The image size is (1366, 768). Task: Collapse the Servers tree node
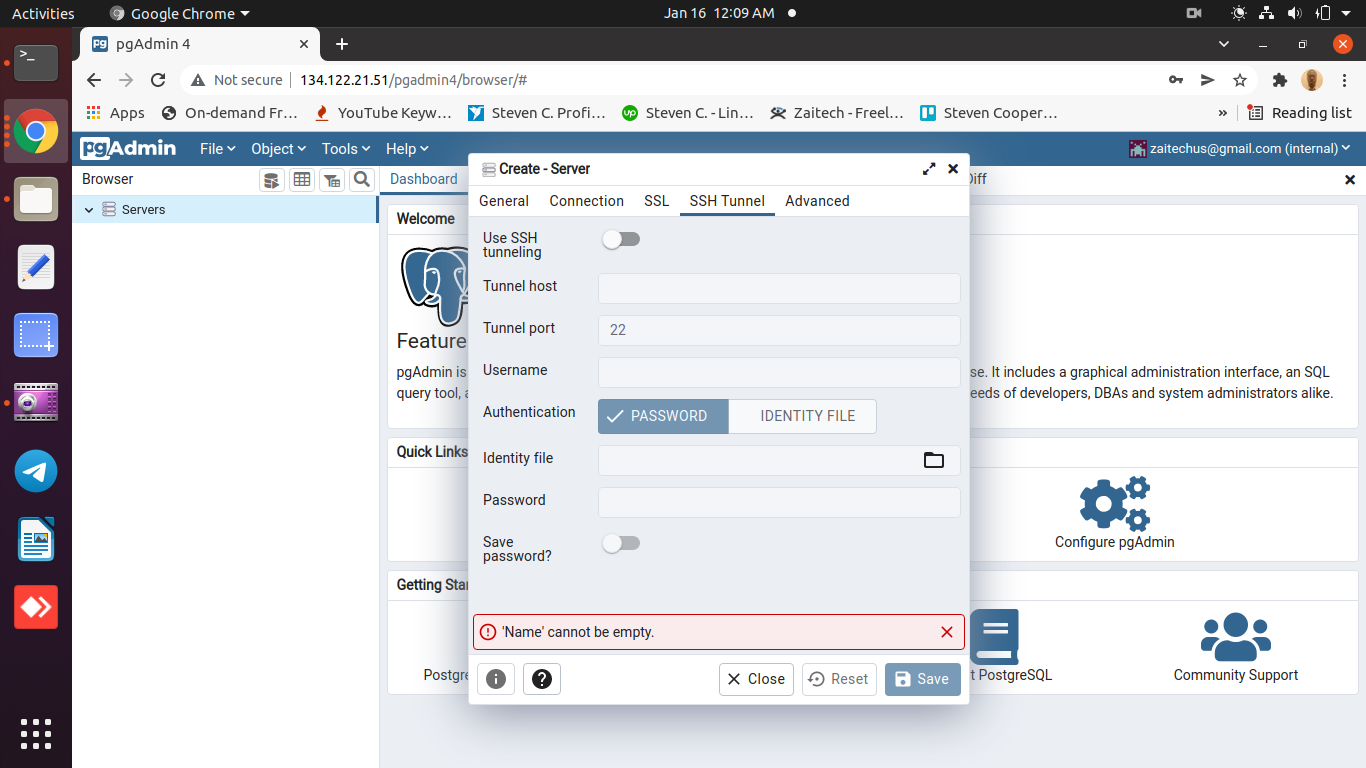click(x=89, y=210)
